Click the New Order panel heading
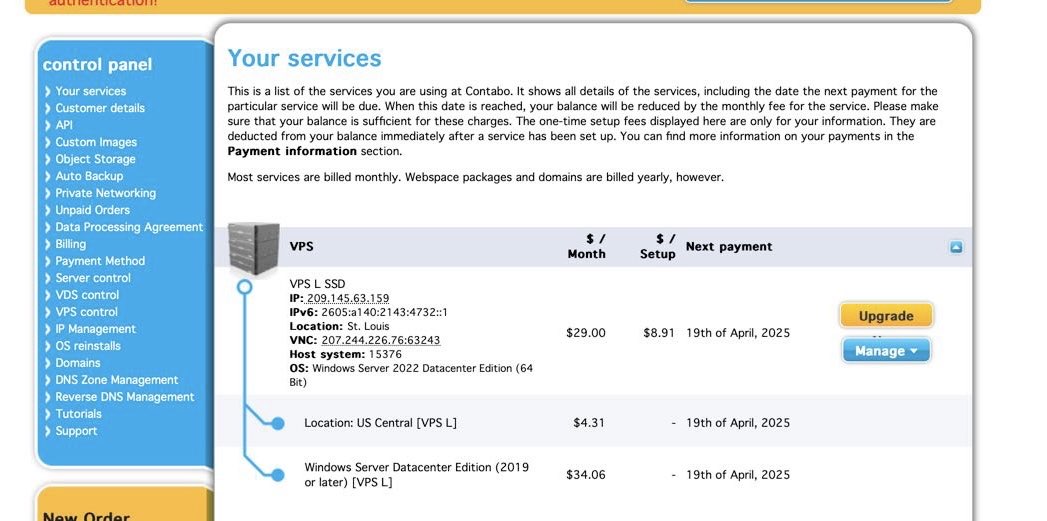This screenshot has height=521, width=1047. [x=86, y=516]
